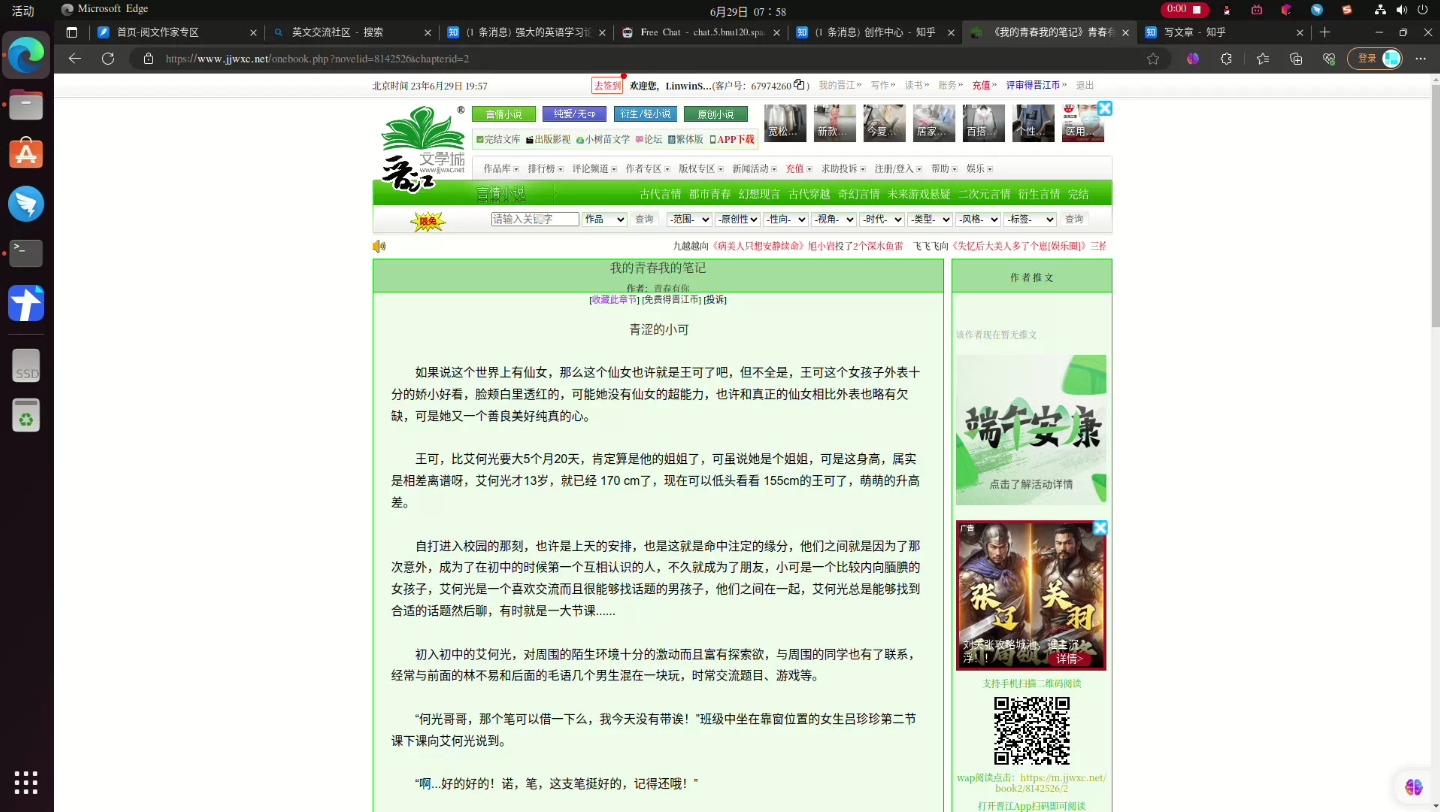Open the tab actions menu icon
This screenshot has height=812, width=1440.
[72, 32]
